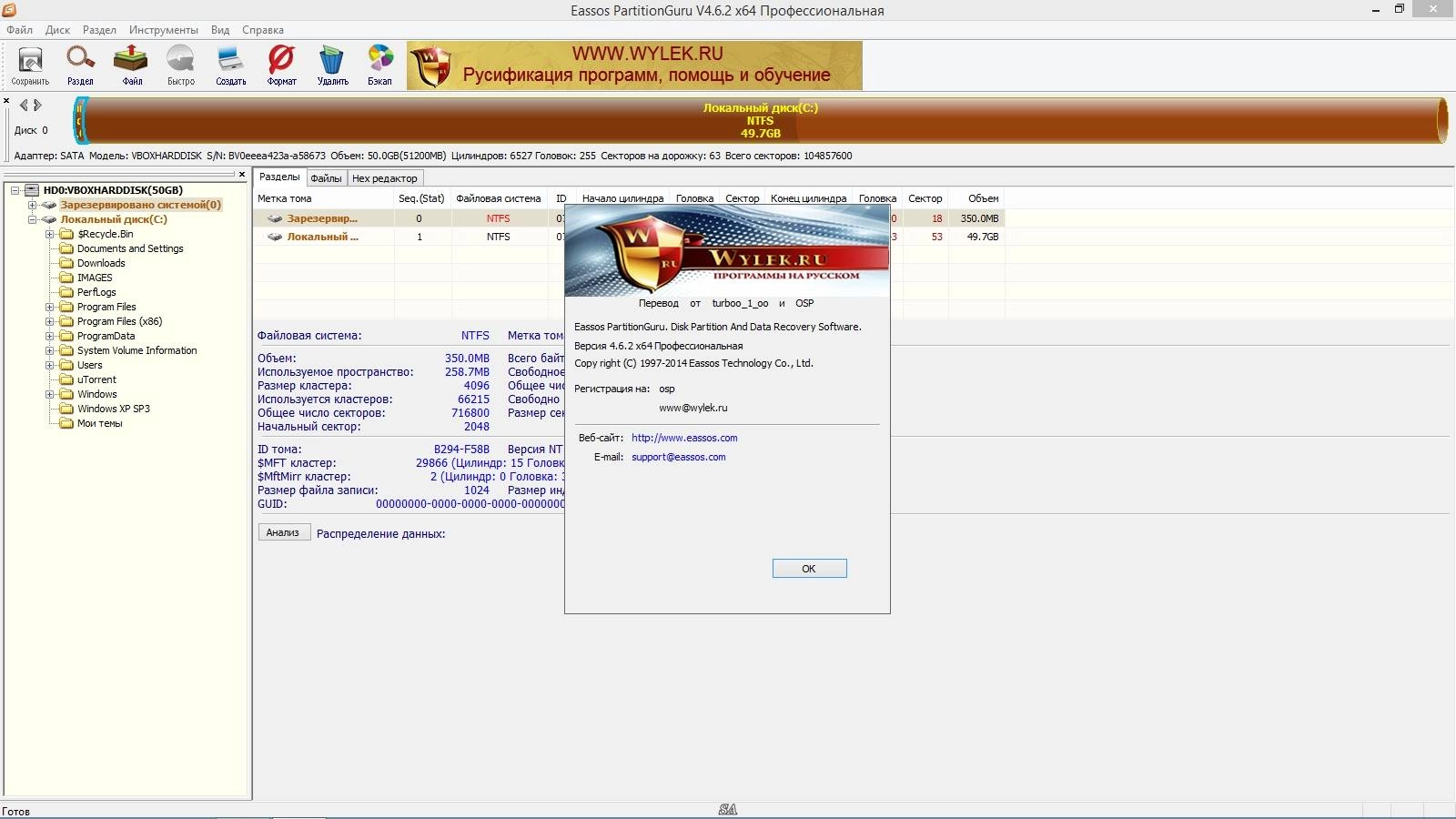This screenshot has width=1456, height=819.
Task: Open the Инструменты menu
Action: tap(164, 30)
